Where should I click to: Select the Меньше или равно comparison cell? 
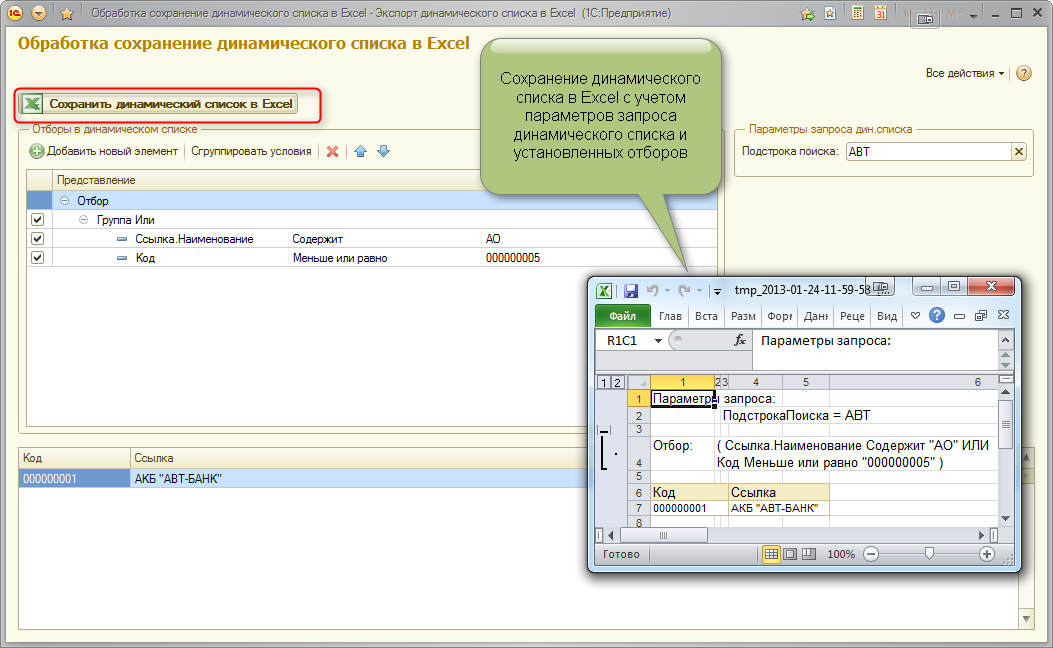(x=384, y=258)
